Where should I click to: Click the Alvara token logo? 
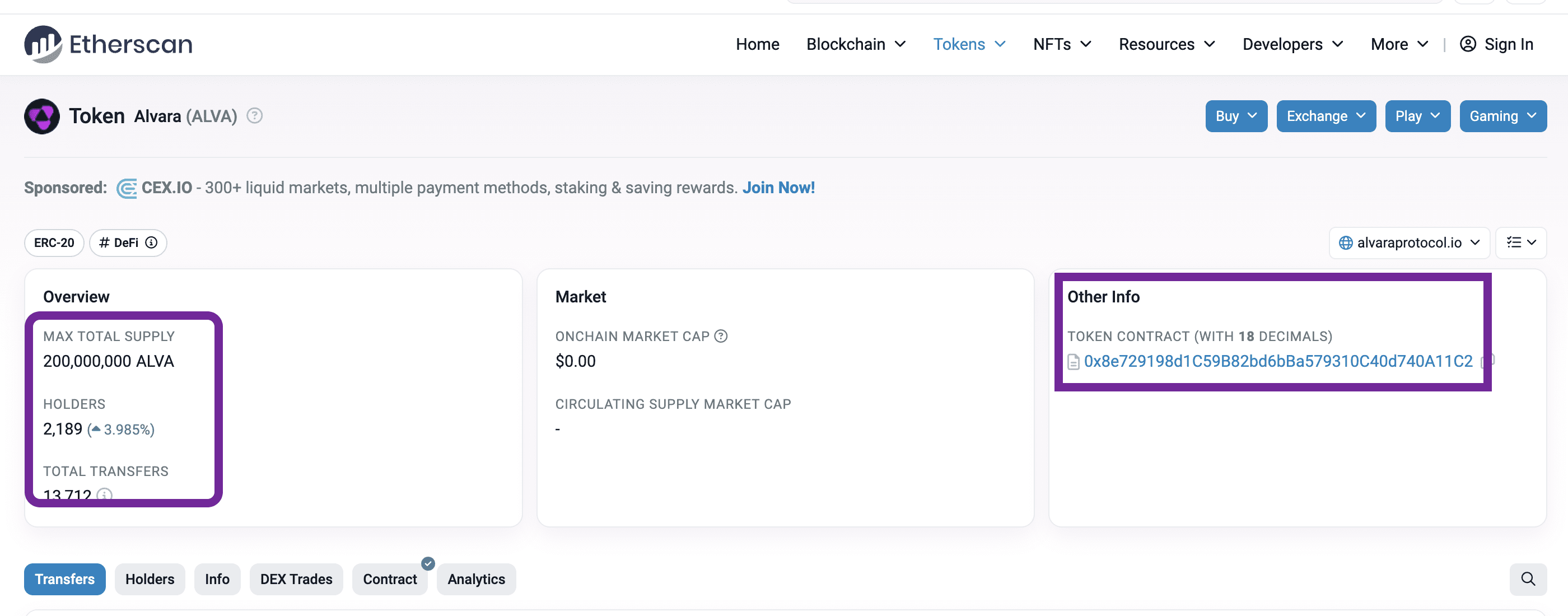[x=41, y=116]
